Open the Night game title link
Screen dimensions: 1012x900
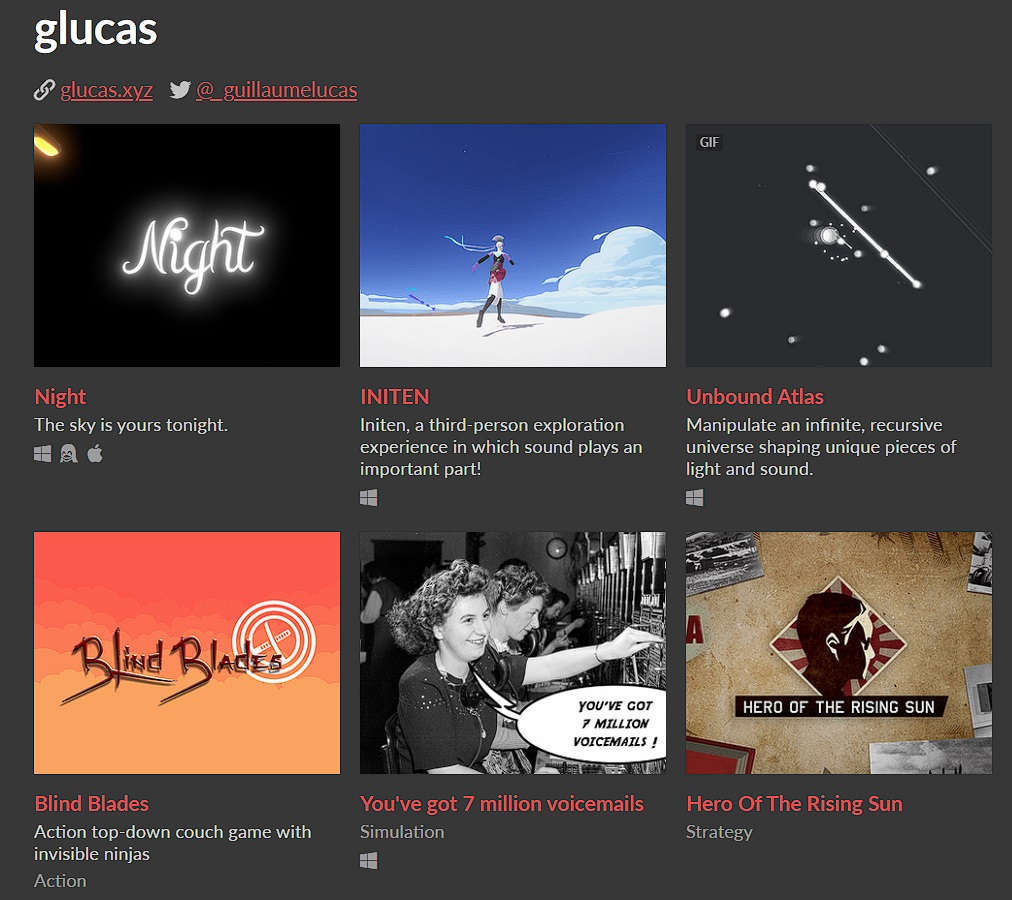tap(60, 396)
